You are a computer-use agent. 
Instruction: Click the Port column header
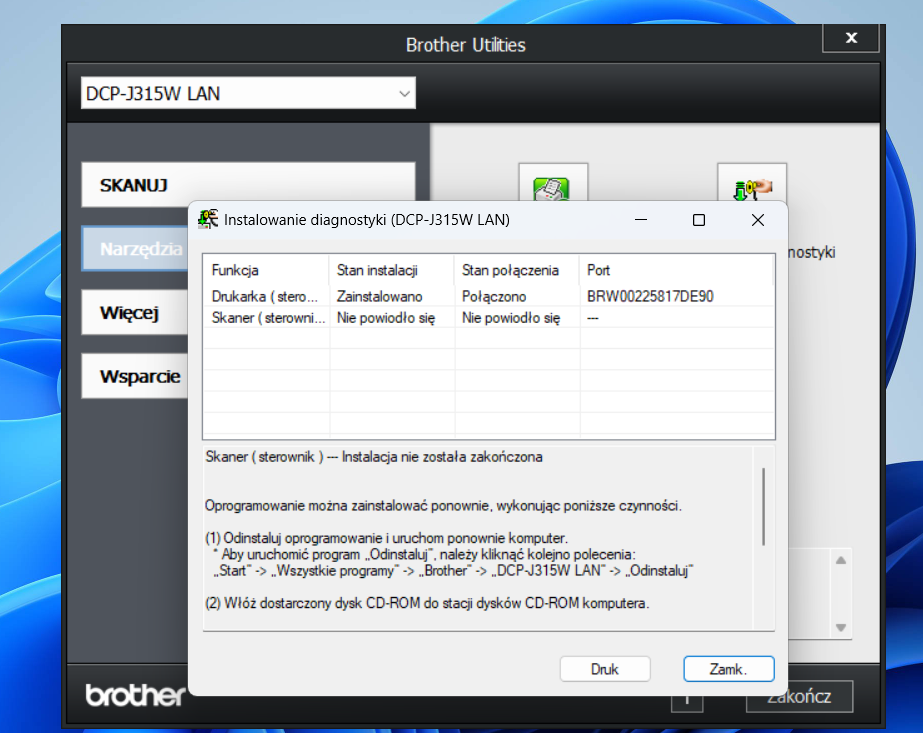point(676,270)
